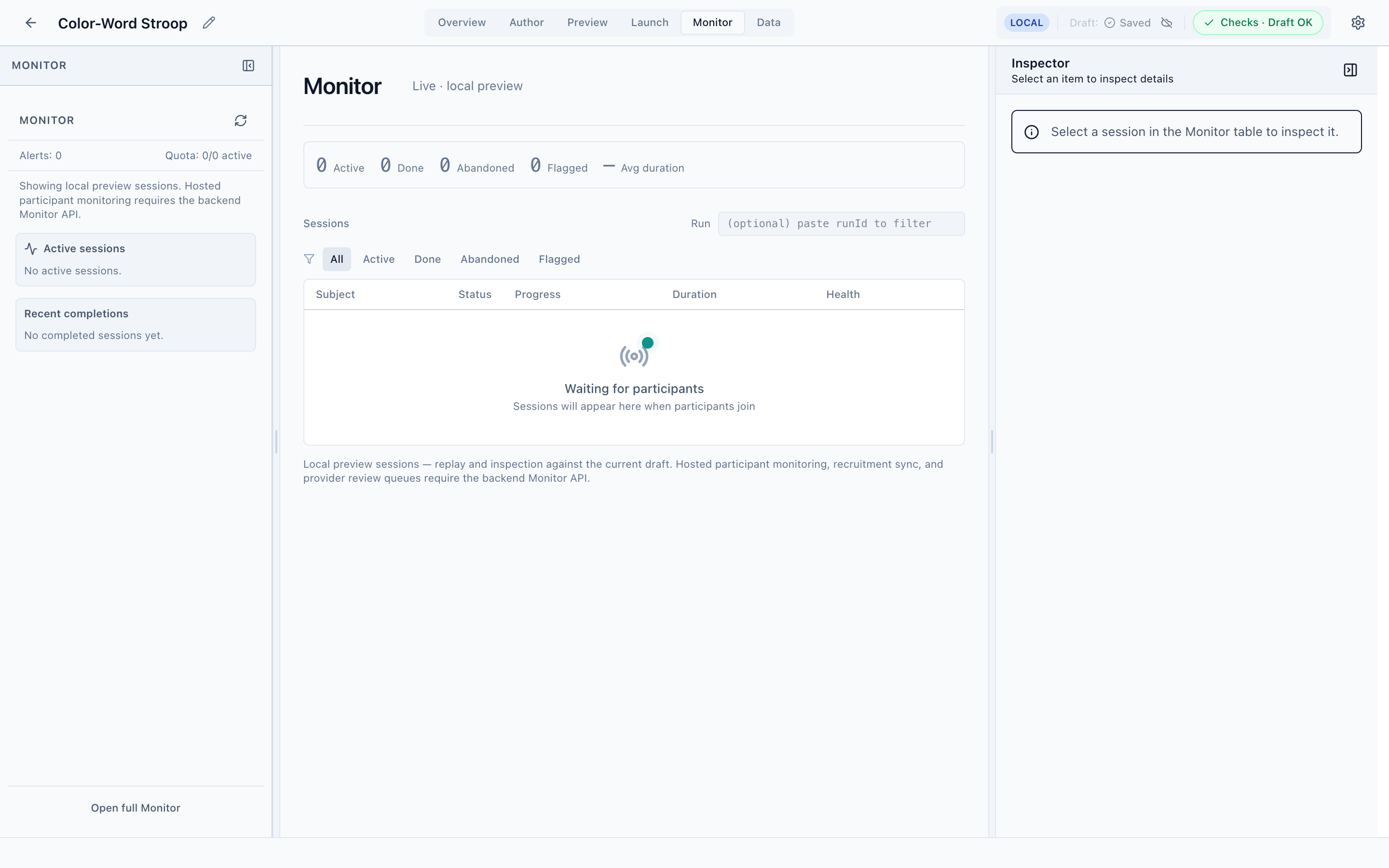1389x868 pixels.
Task: Filter sessions by Flagged
Action: coord(559,259)
